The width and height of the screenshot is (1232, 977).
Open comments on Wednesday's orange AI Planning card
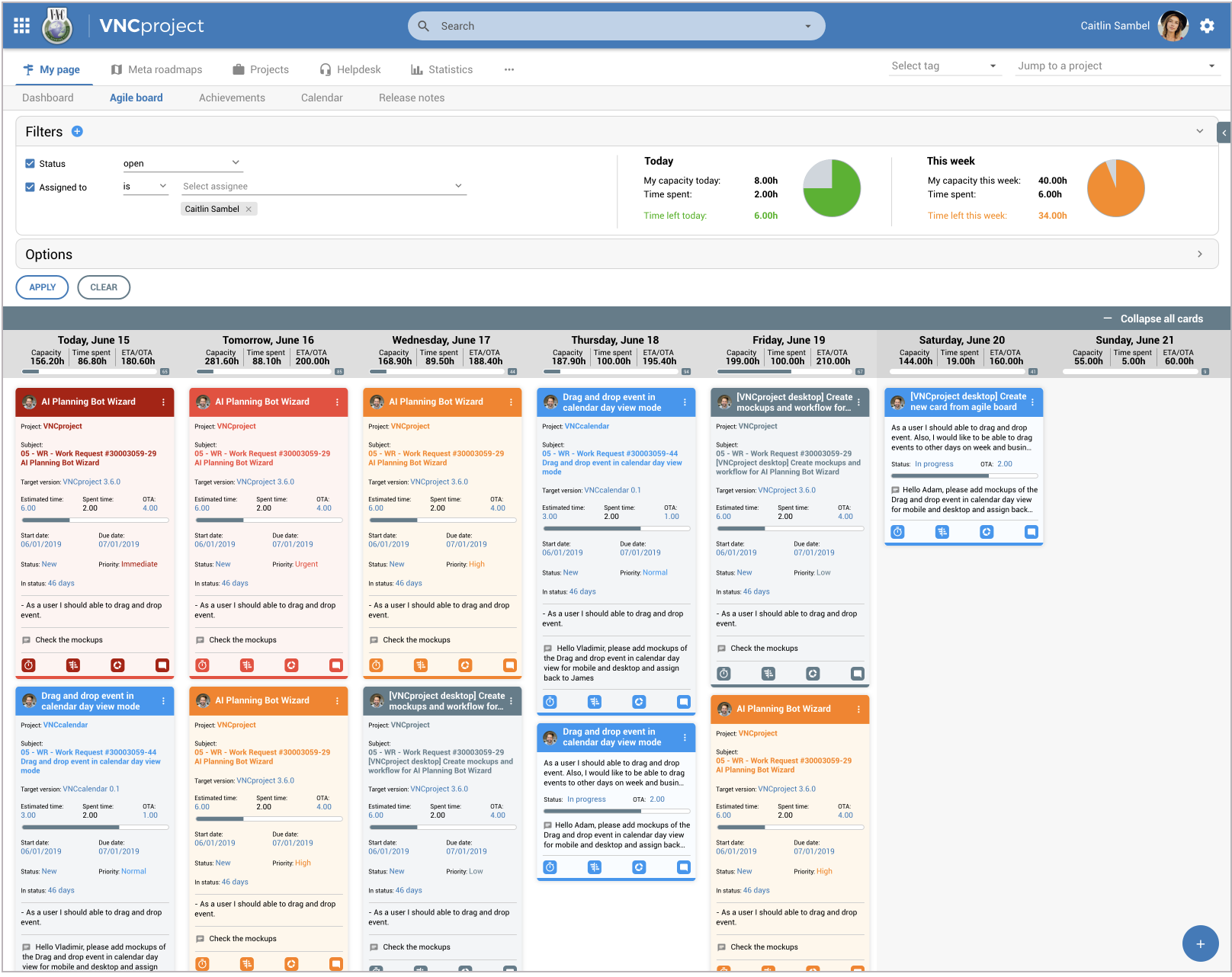[510, 665]
